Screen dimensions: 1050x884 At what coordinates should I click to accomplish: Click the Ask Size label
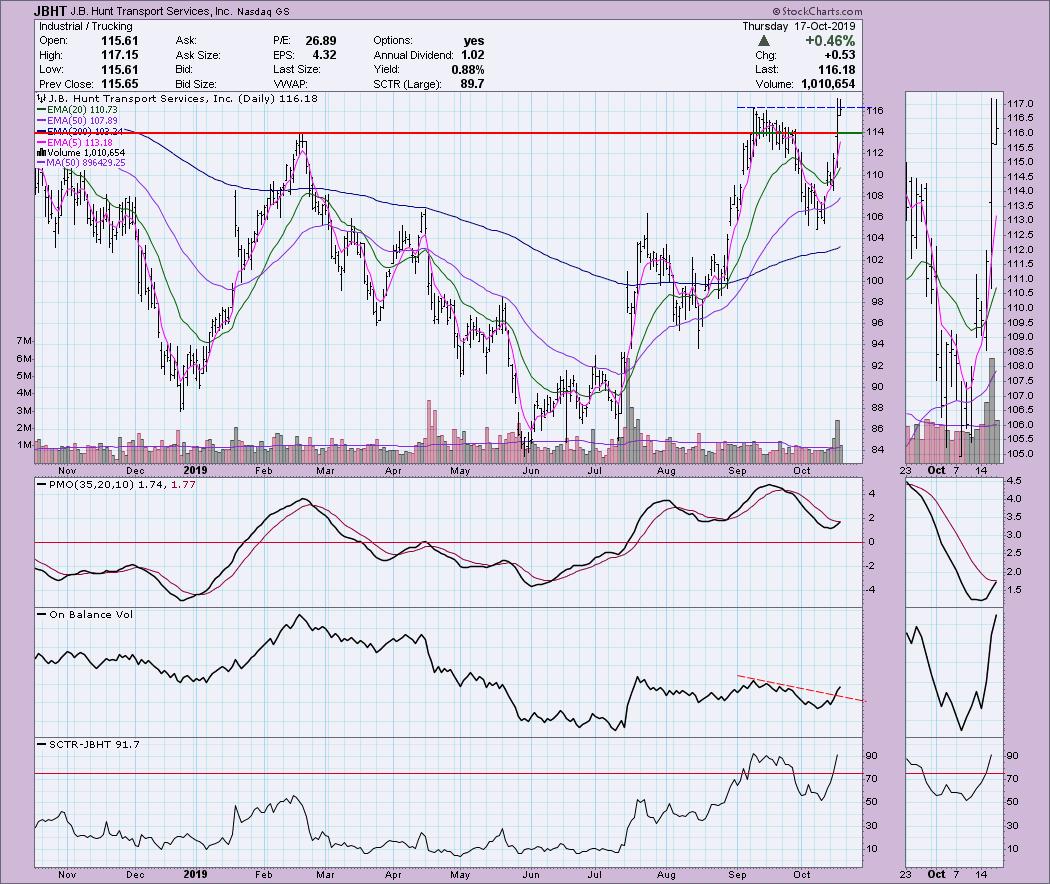pyautogui.click(x=198, y=55)
